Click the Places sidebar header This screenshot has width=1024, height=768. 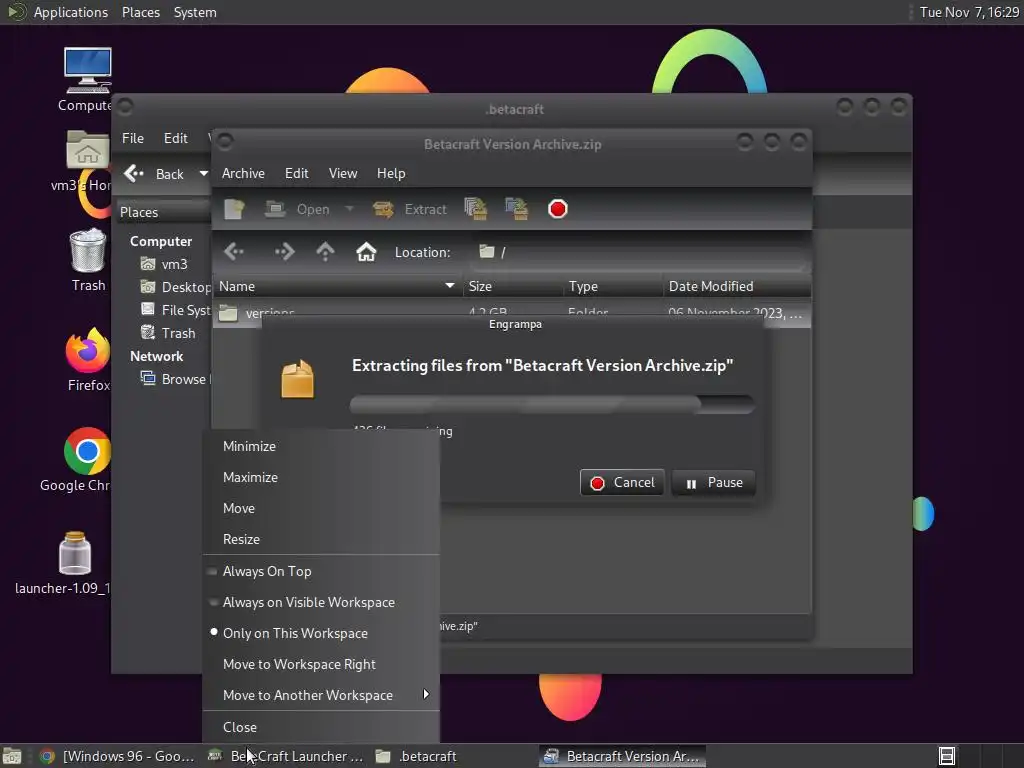click(163, 212)
